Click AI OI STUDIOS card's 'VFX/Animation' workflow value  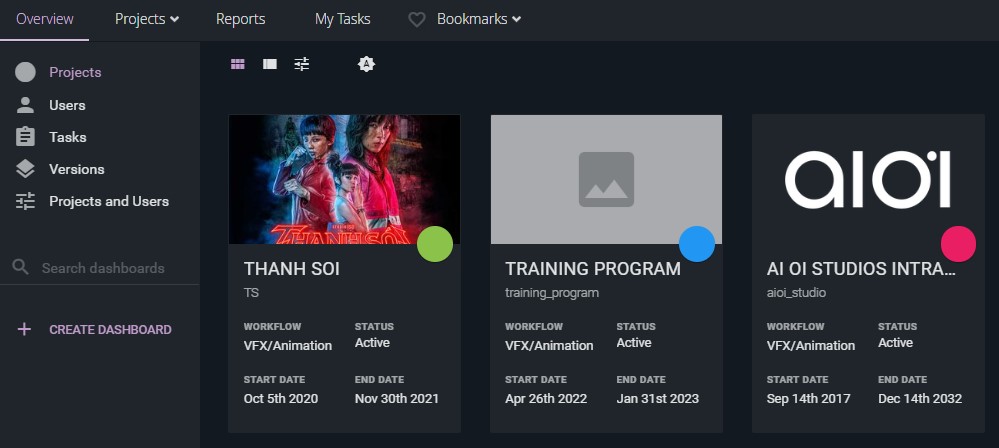tap(811, 345)
